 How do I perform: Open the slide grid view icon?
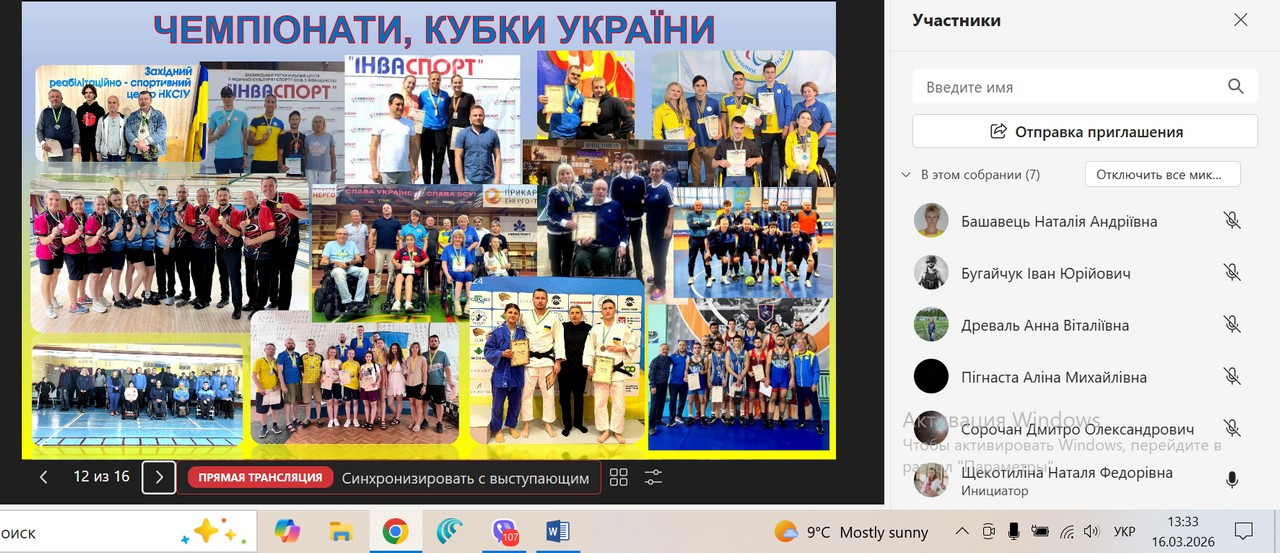(x=618, y=477)
